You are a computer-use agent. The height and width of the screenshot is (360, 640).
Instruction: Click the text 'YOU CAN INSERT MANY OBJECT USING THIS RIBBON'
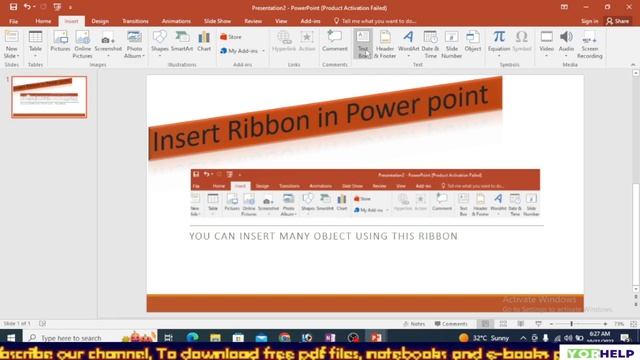323,236
